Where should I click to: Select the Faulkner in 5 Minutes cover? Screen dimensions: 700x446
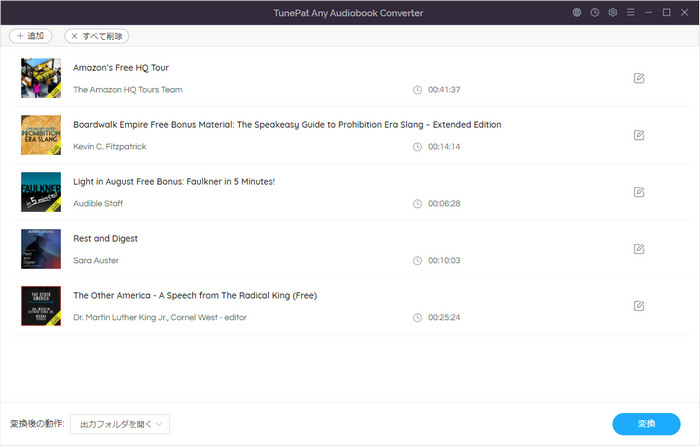coord(41,192)
